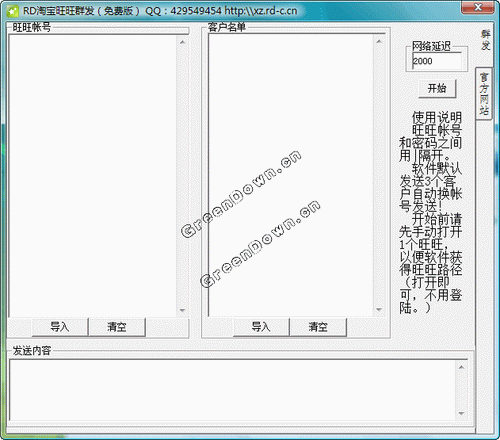500x440 pixels.
Task: Close the RD淘宝旺旺群发 window
Action: (478, 7)
